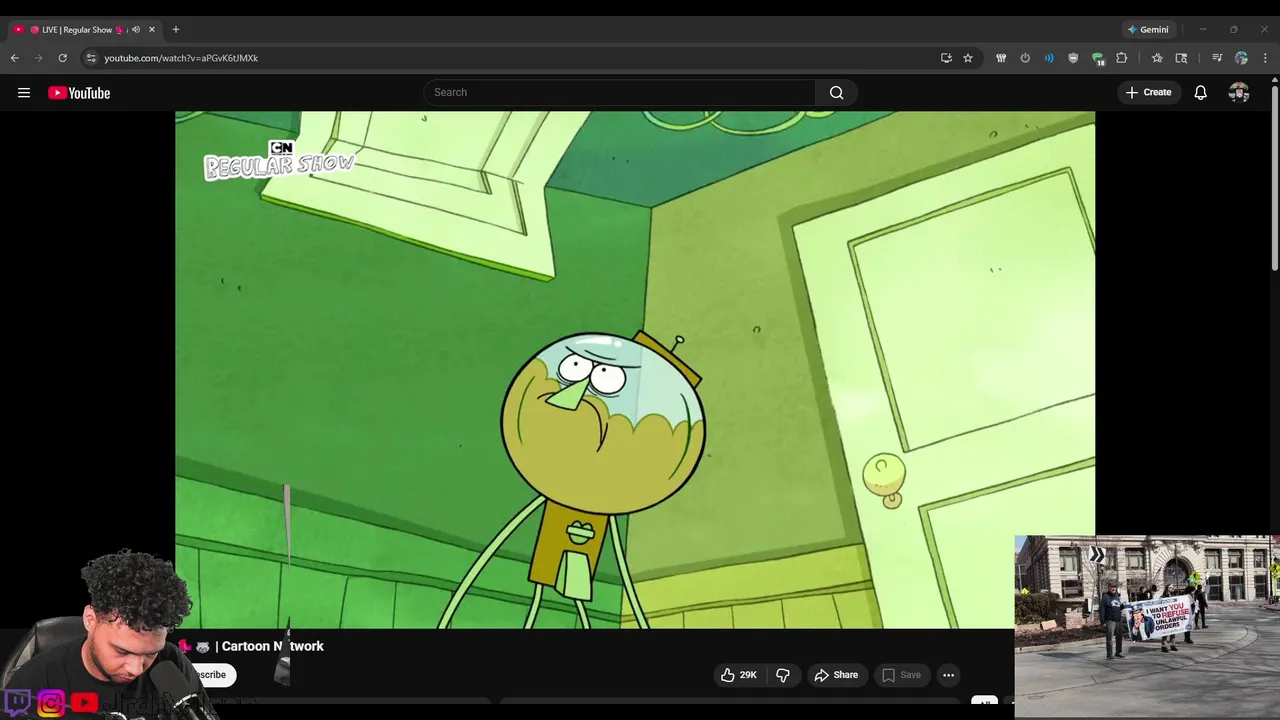Image resolution: width=1280 pixels, height=720 pixels.
Task: Open the three-dot more actions menu
Action: 948,675
